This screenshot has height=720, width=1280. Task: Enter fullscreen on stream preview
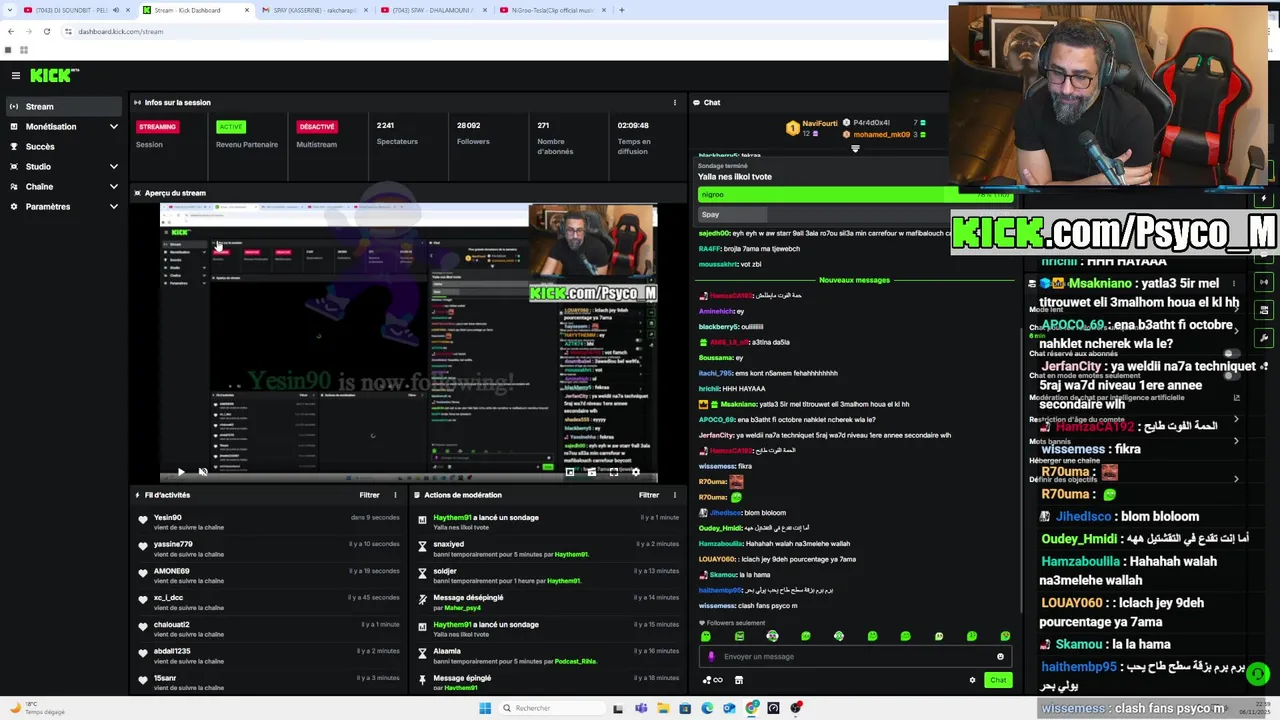point(614,472)
